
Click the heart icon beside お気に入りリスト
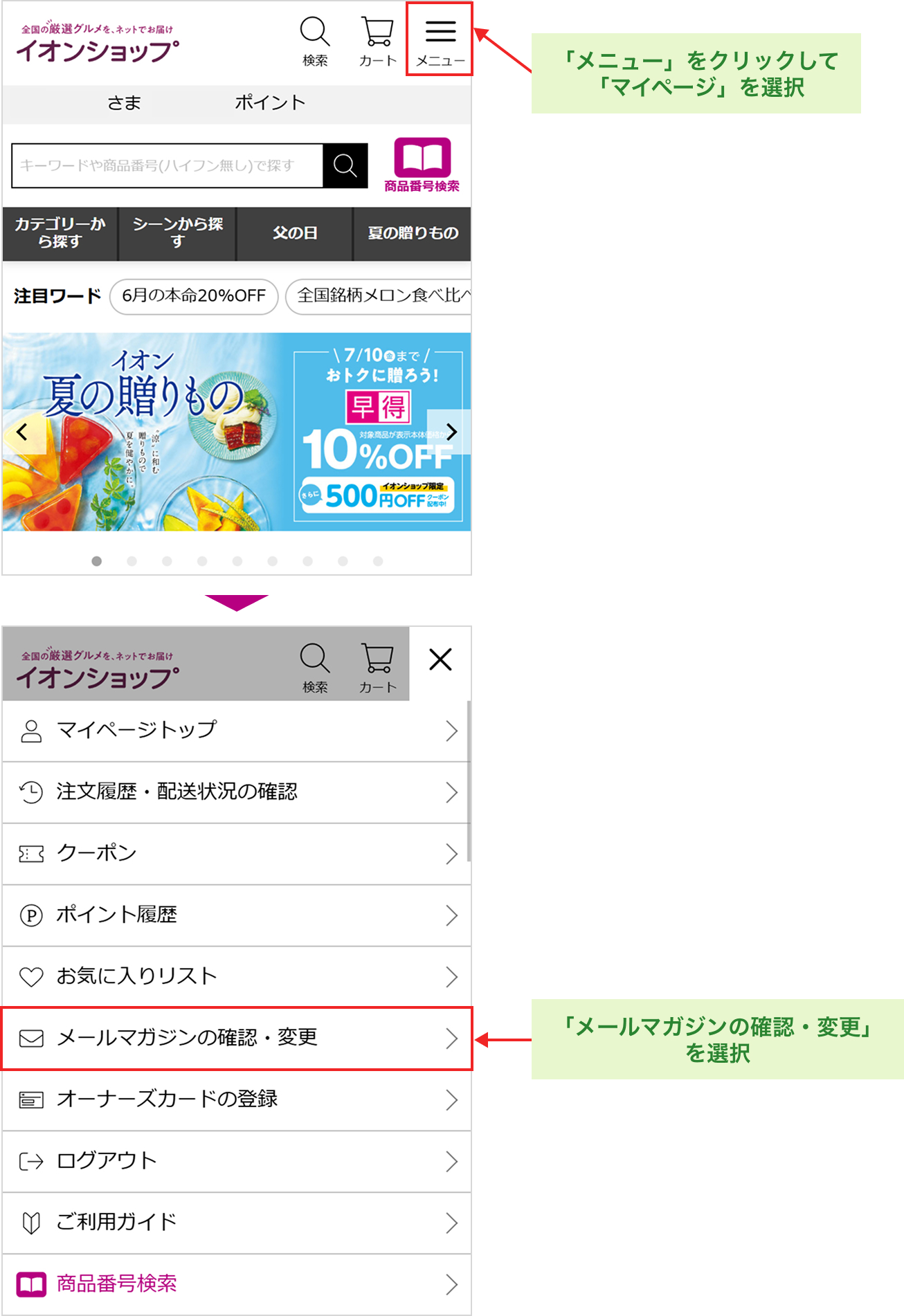[x=31, y=977]
